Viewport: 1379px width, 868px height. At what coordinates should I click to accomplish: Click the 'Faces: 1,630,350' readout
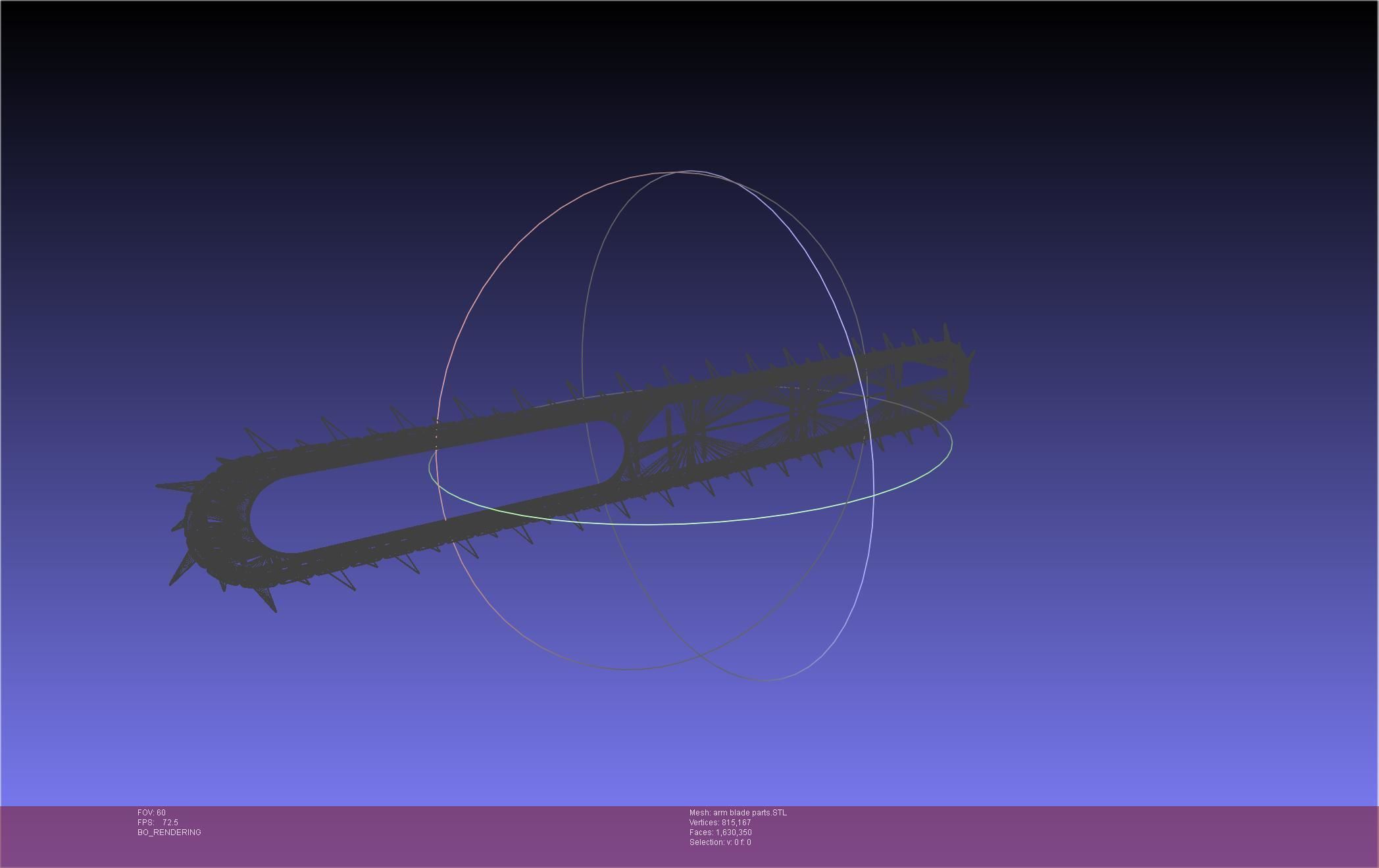pyautogui.click(x=720, y=832)
